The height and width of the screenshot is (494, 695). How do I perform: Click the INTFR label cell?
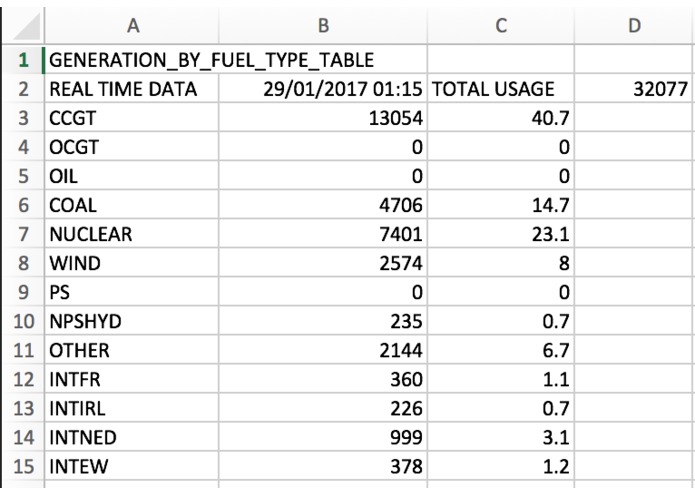(132, 379)
